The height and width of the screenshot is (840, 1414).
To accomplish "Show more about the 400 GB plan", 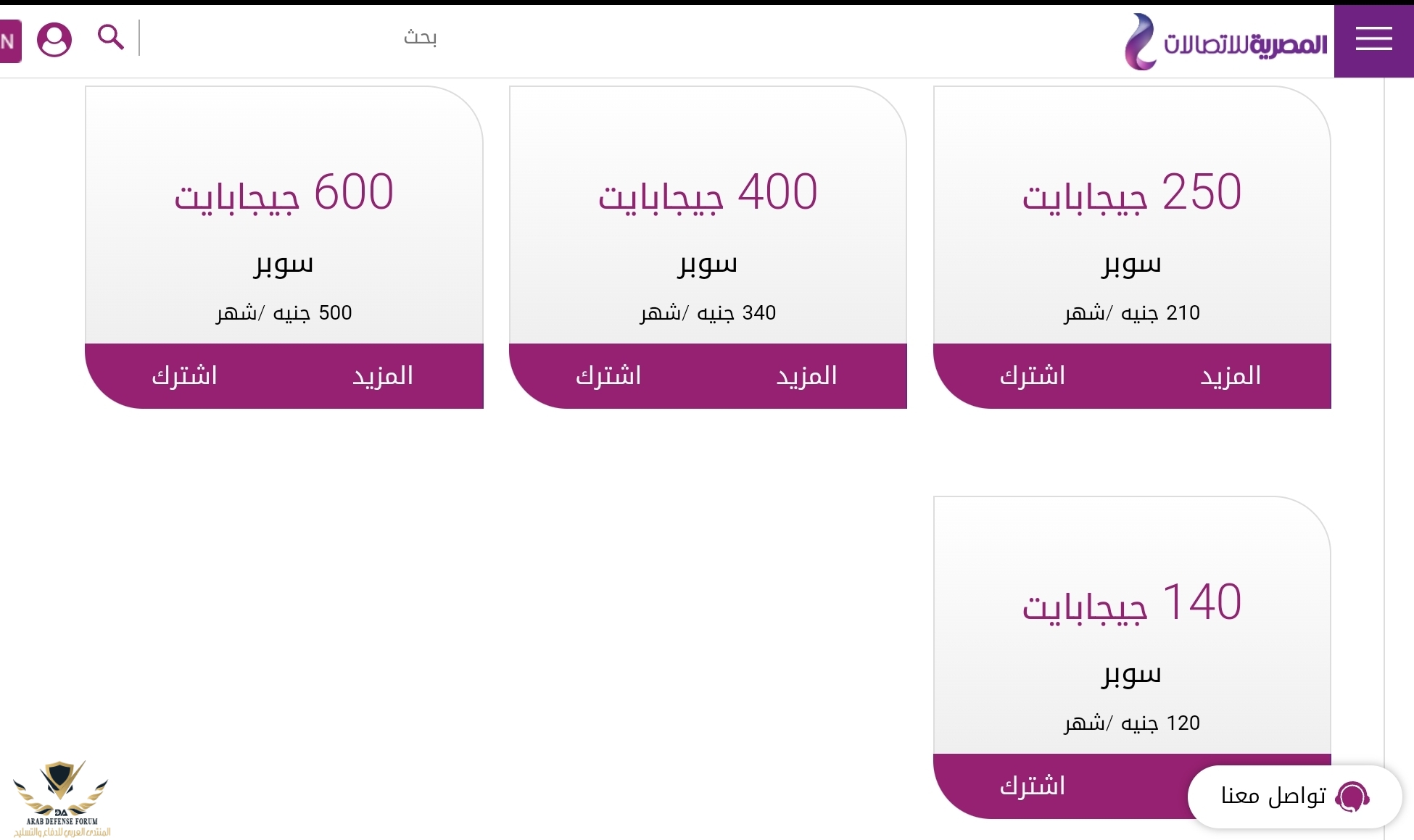I will click(806, 375).
